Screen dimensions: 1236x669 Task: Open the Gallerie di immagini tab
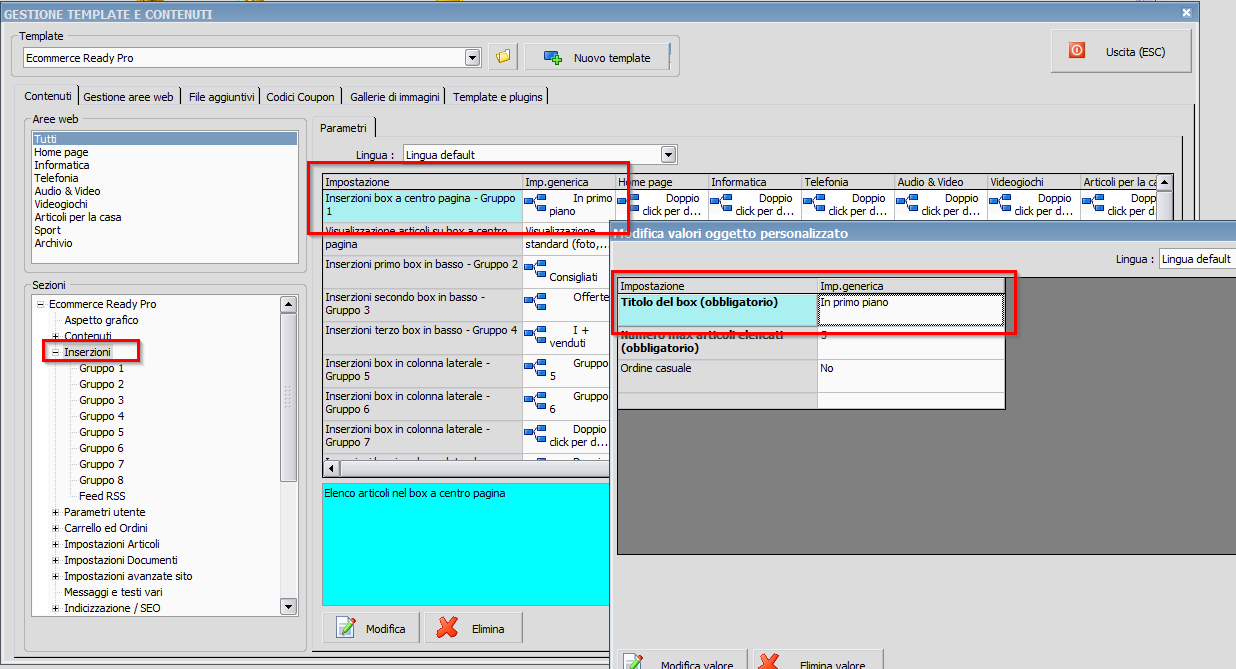coord(395,97)
